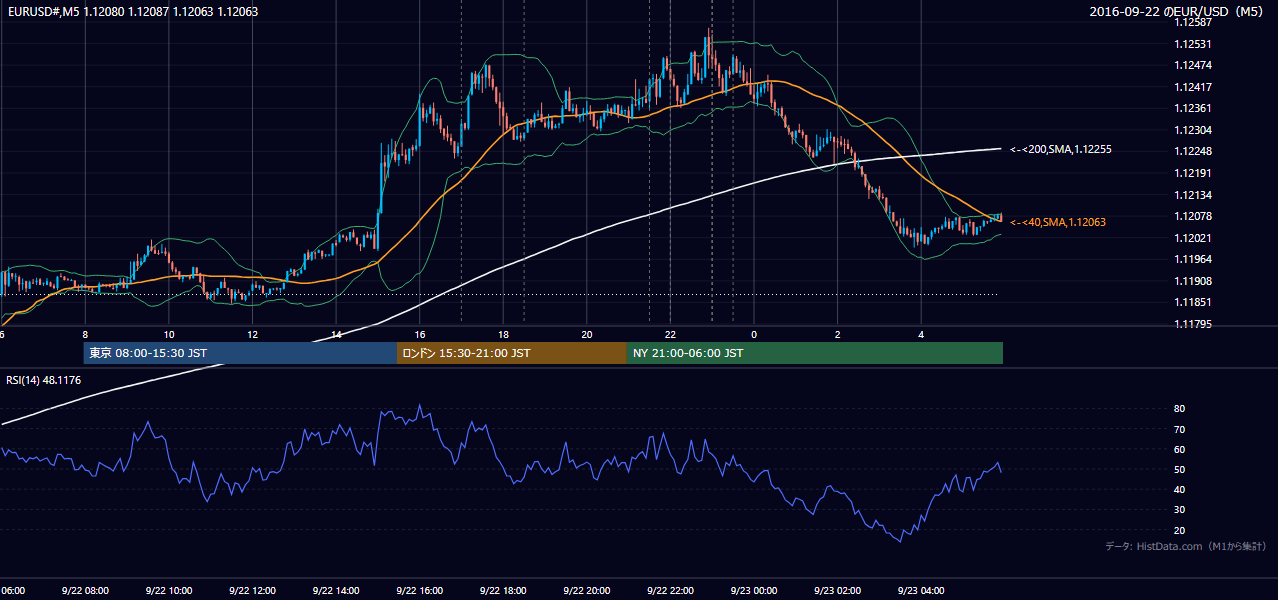This screenshot has height=600, width=1278.
Task: Click the 9/23 04:00 time axis label
Action: [920, 591]
